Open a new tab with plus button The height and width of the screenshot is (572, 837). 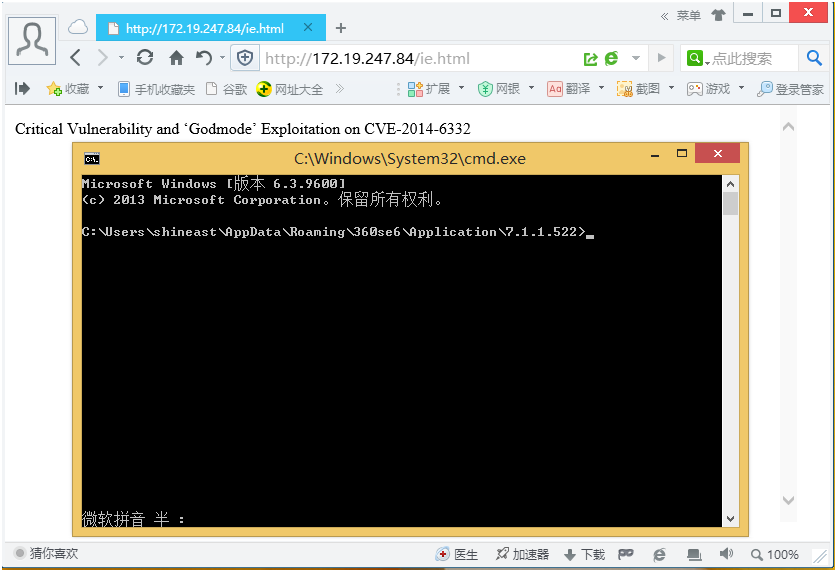[341, 28]
